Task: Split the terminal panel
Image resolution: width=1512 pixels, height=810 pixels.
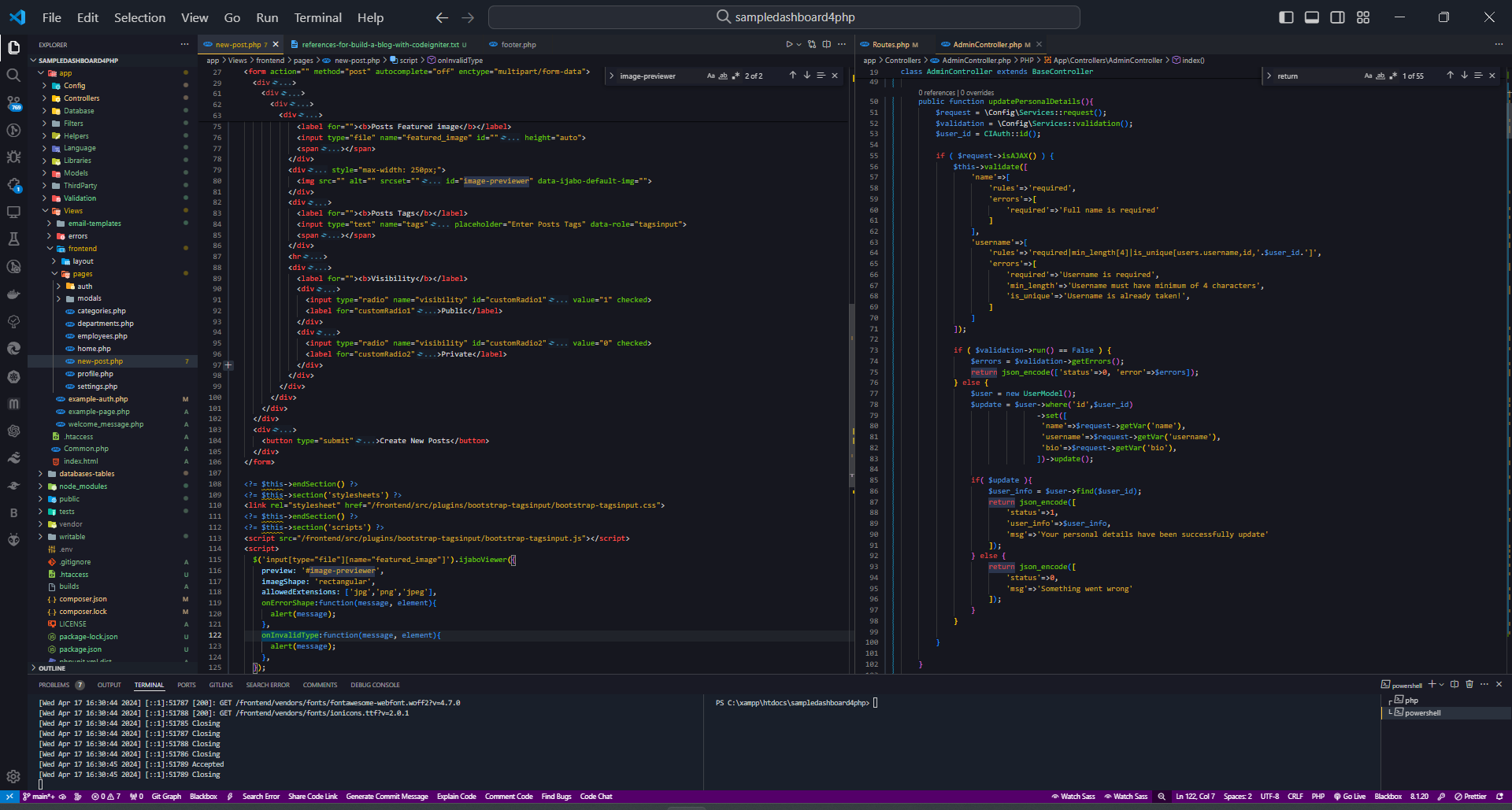Action: coord(1455,684)
